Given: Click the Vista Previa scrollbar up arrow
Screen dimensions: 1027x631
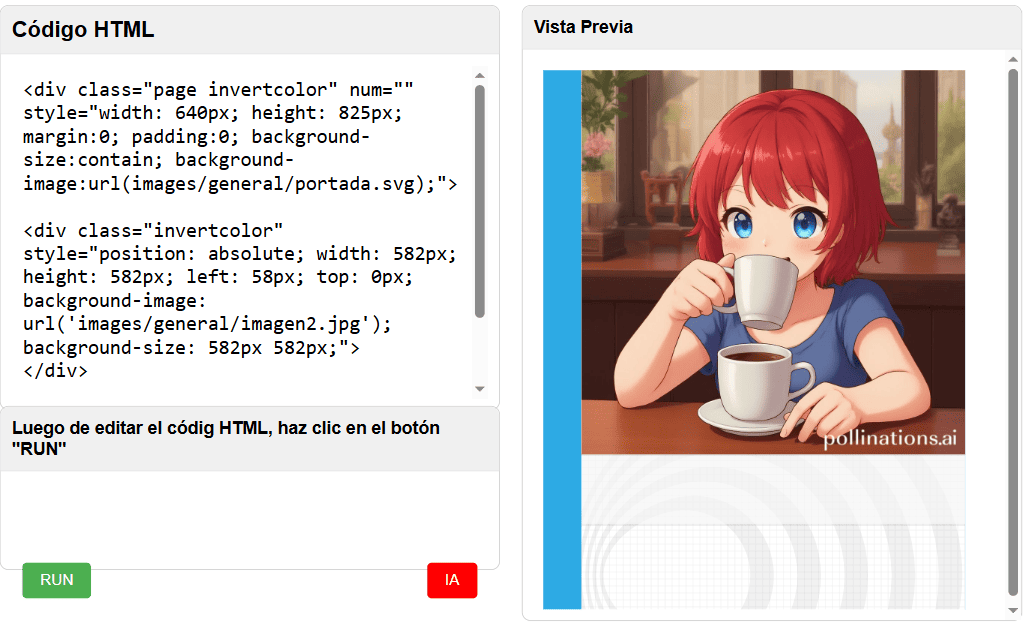Looking at the screenshot, I should (x=1013, y=59).
